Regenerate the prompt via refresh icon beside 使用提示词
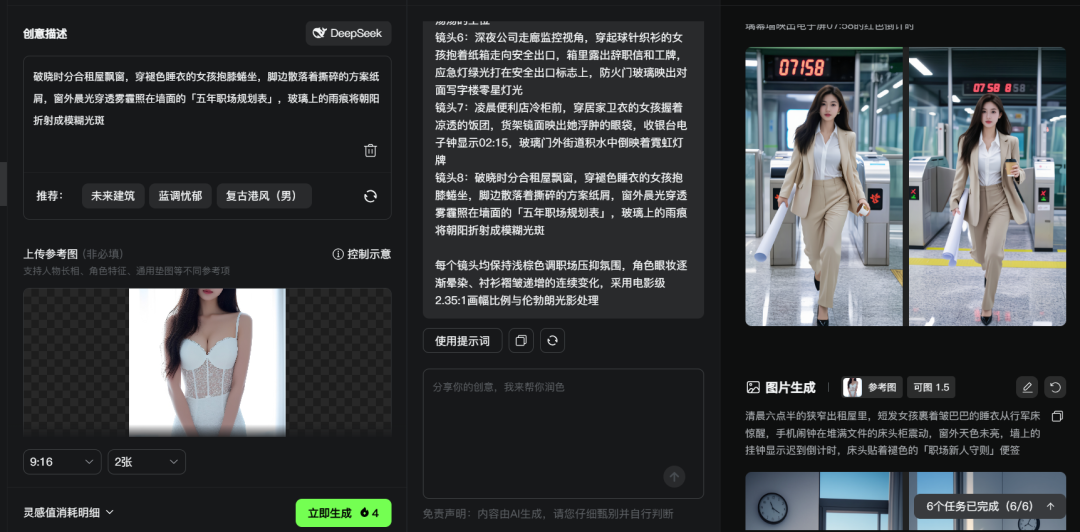This screenshot has height=532, width=1080. (552, 341)
